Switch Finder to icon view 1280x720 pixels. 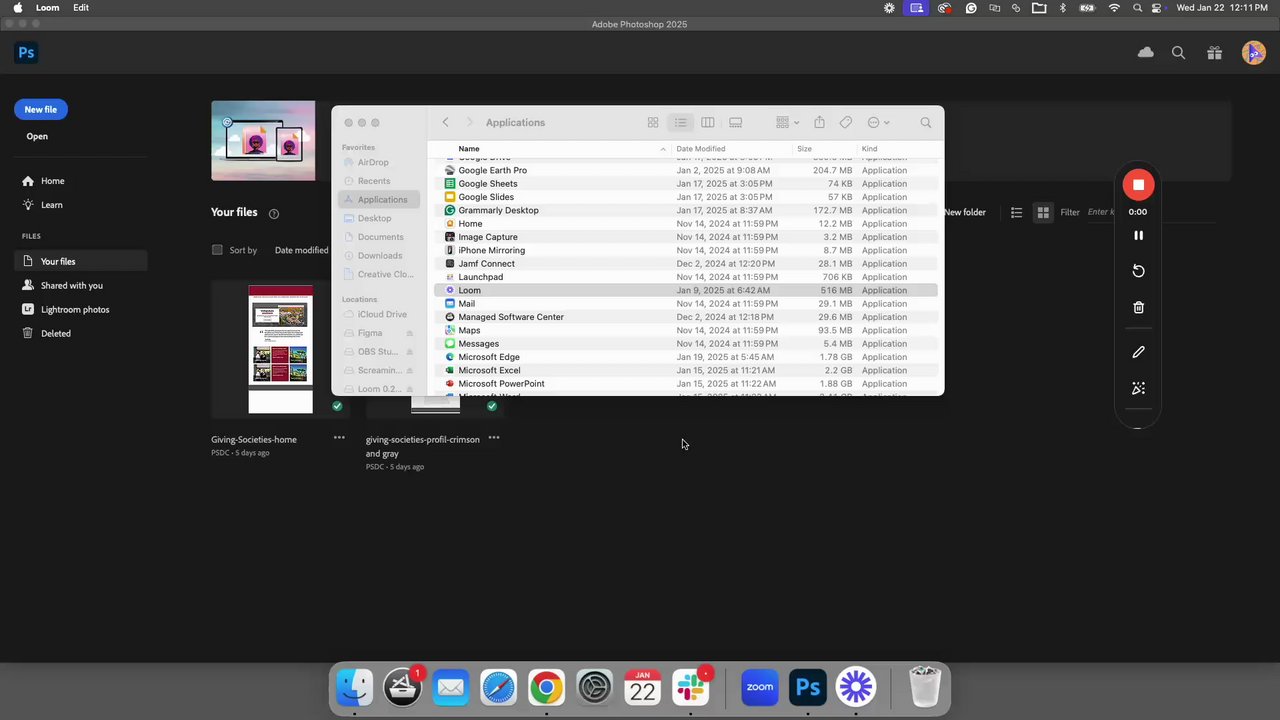tap(653, 122)
